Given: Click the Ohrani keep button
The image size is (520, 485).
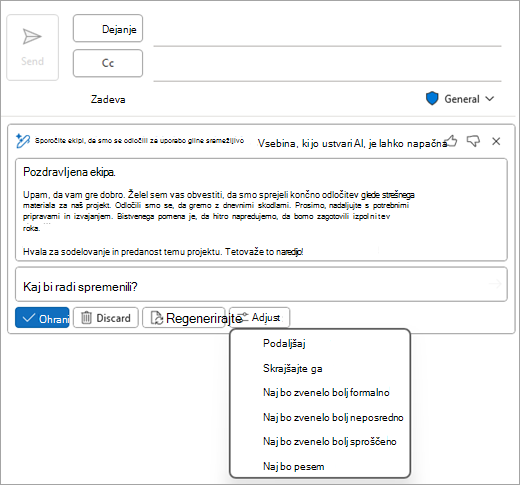Looking at the screenshot, I should point(42,318).
